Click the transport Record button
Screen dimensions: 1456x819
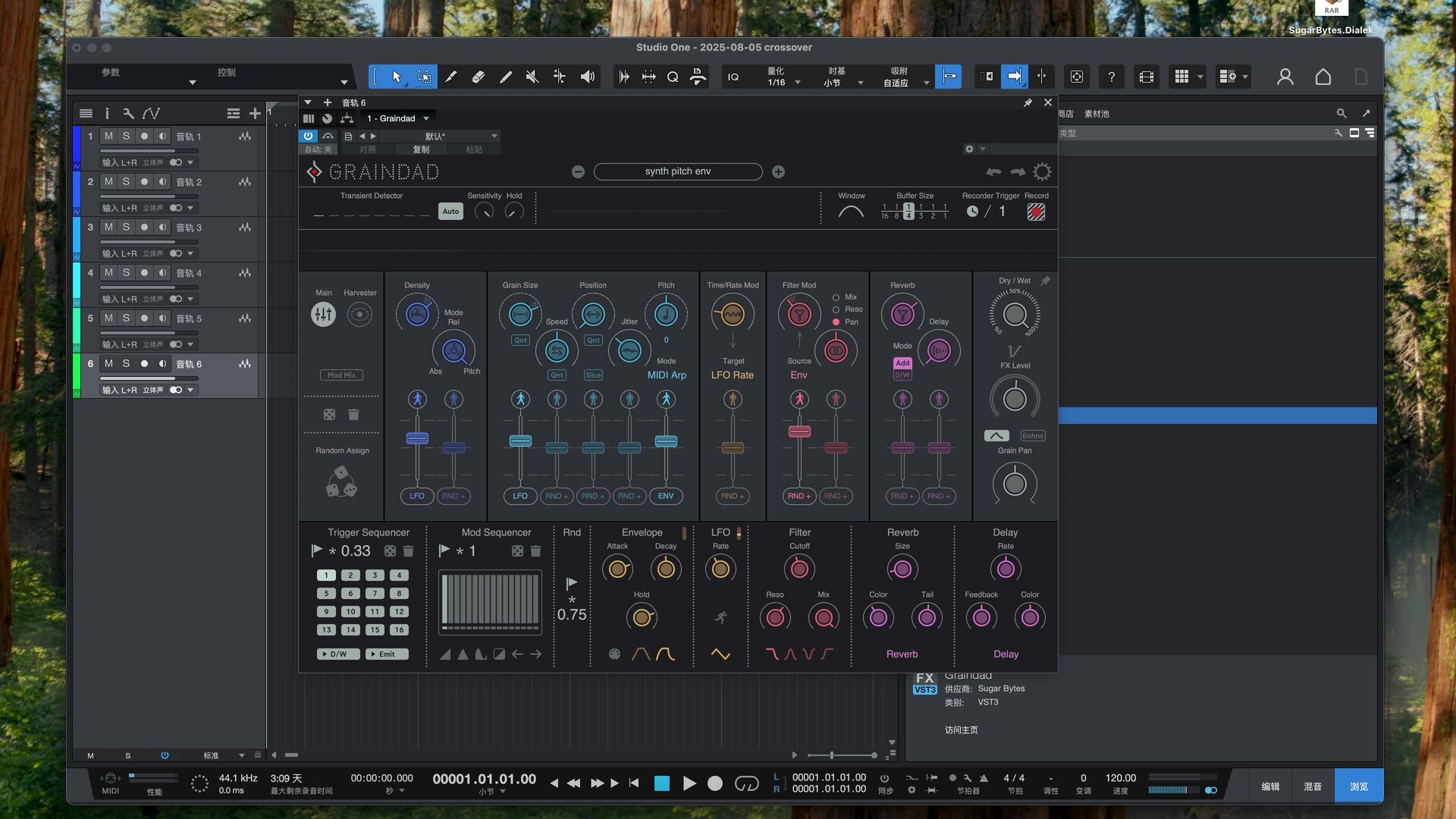click(714, 783)
